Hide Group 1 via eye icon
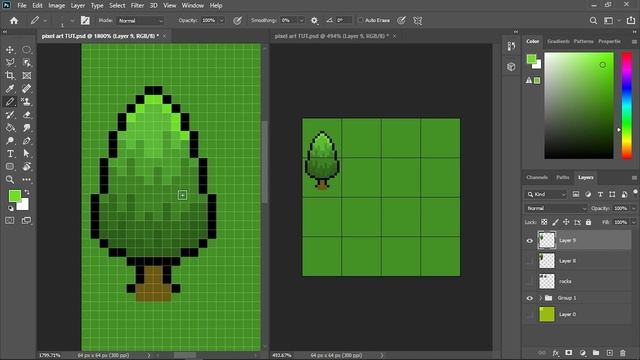This screenshot has width=640, height=360. tap(529, 298)
